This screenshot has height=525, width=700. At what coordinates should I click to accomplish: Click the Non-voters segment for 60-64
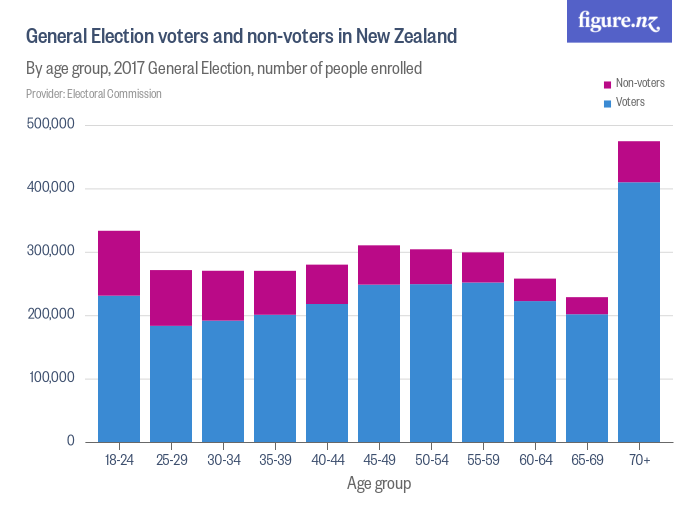coord(535,290)
